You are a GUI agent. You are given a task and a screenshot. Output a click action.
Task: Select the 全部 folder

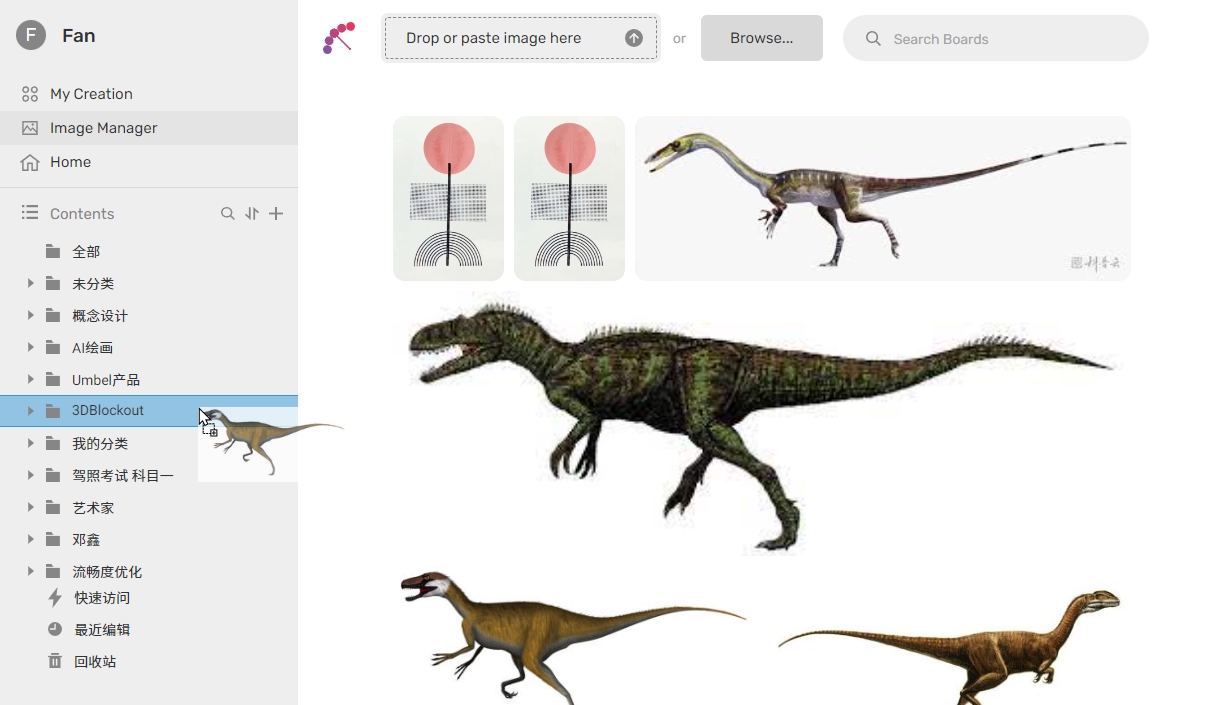86,252
